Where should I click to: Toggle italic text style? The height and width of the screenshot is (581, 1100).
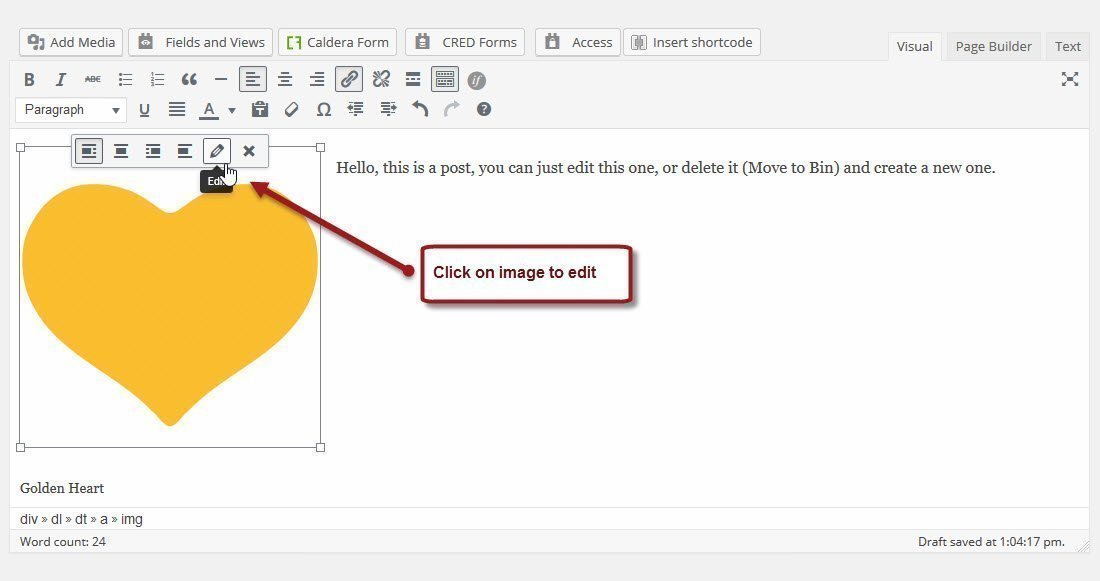[x=61, y=80]
